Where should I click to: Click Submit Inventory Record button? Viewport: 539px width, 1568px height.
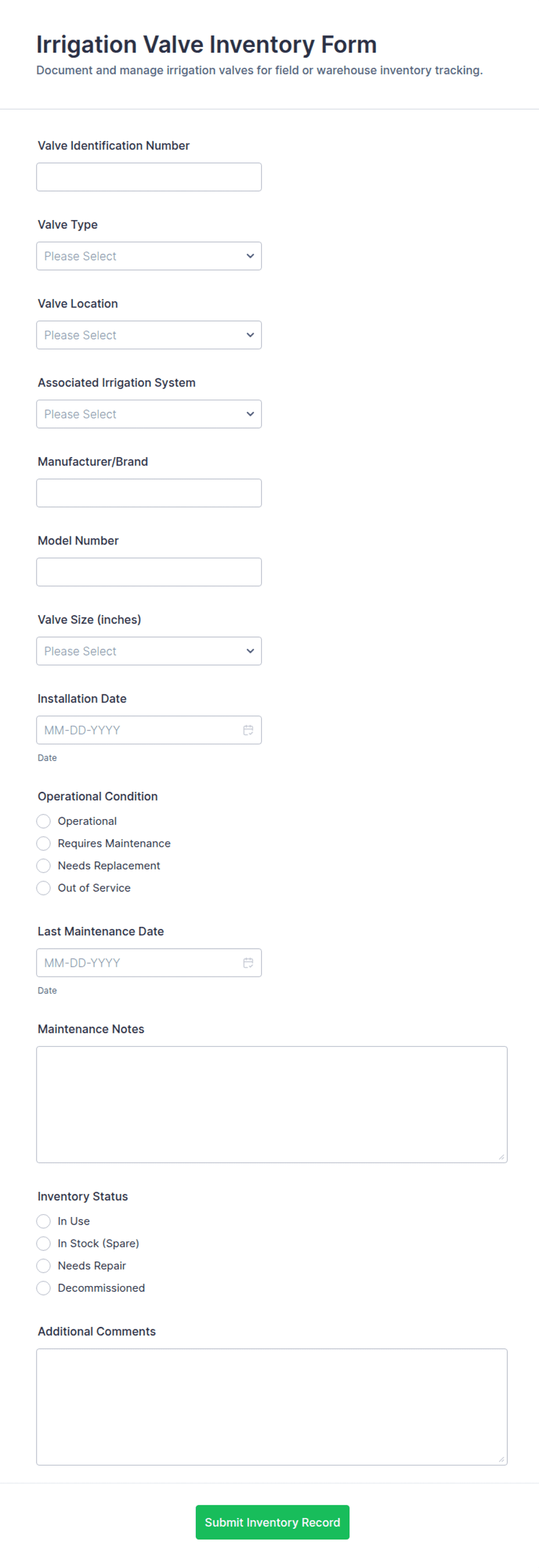[272, 1522]
